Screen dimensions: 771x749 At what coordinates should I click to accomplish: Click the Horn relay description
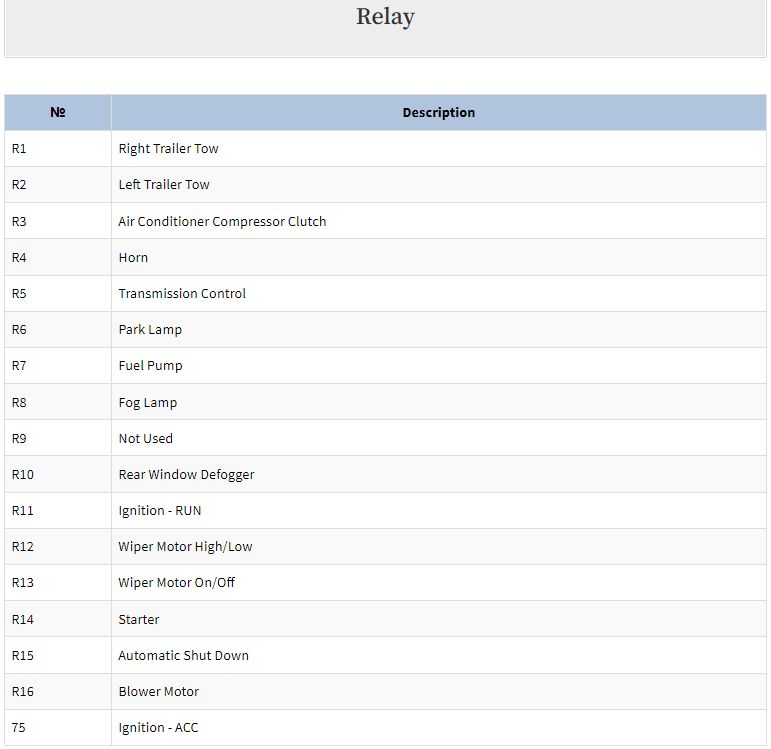click(x=133, y=257)
